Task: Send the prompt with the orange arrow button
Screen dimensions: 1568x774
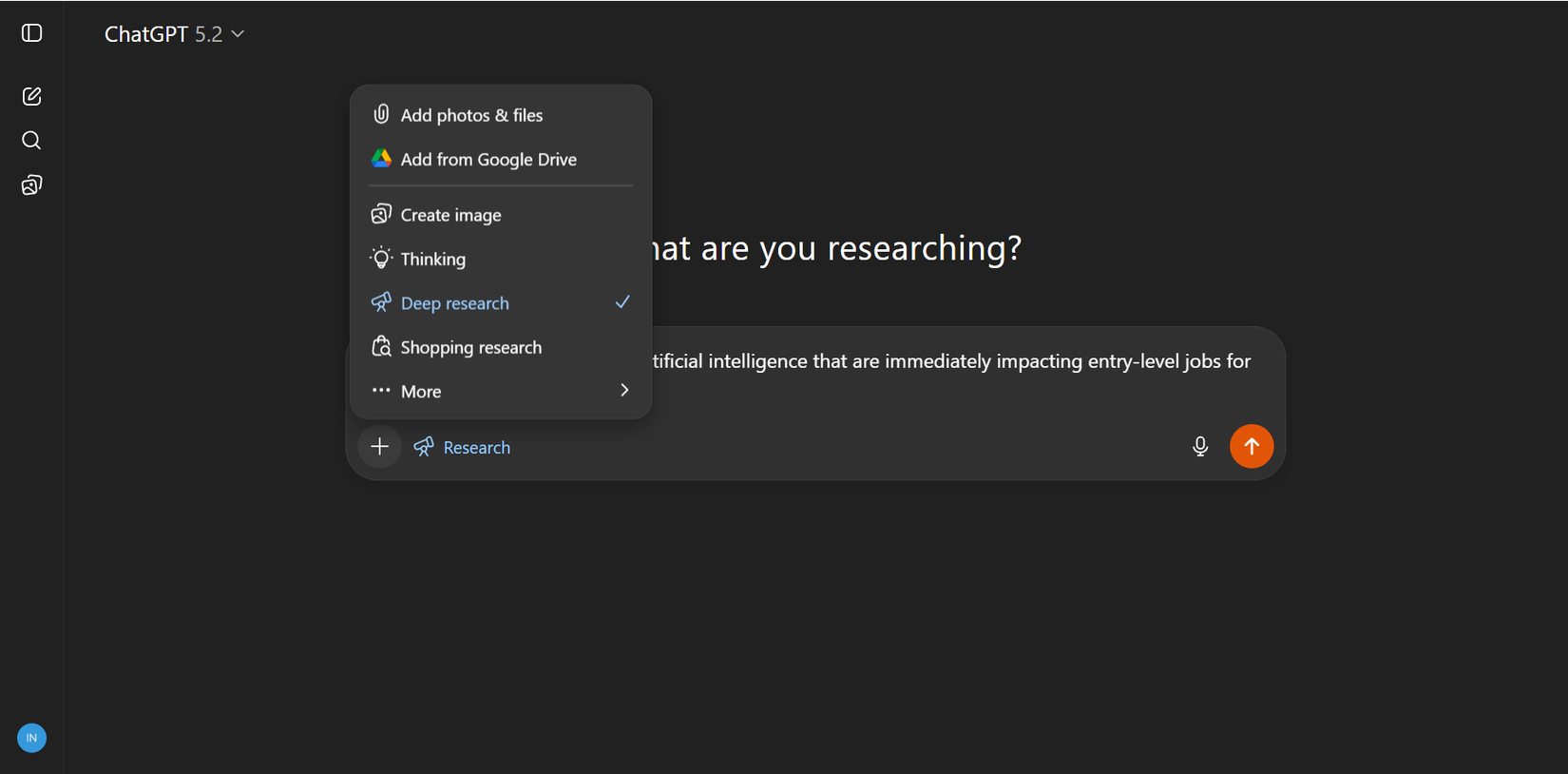Action: pyautogui.click(x=1252, y=446)
